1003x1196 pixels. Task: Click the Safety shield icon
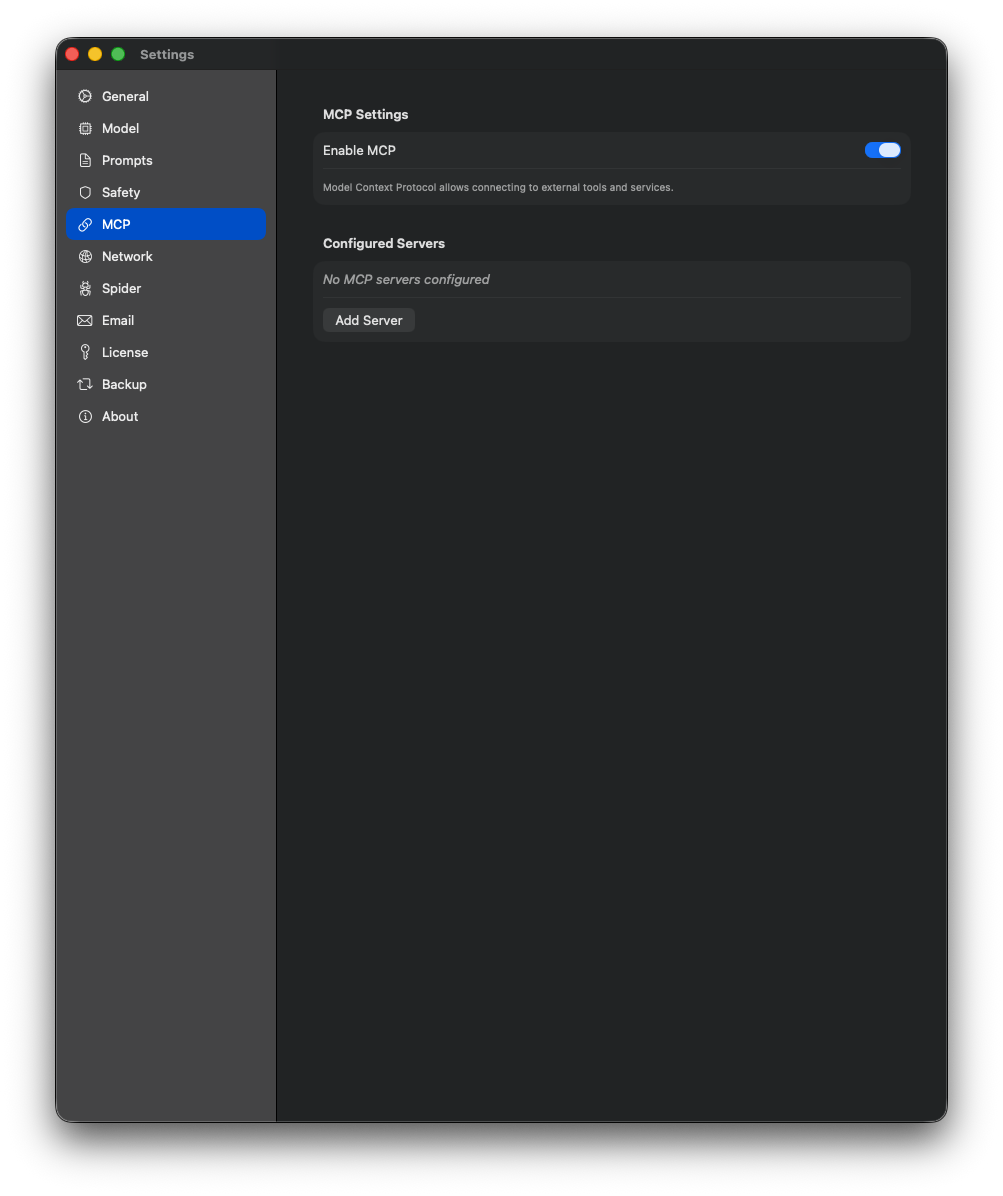point(85,192)
